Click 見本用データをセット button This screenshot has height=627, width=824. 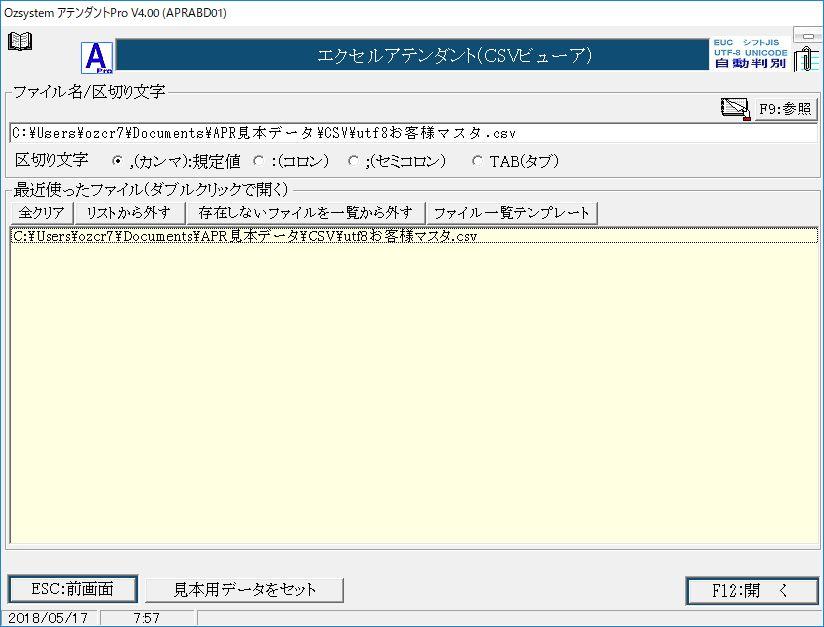(244, 590)
